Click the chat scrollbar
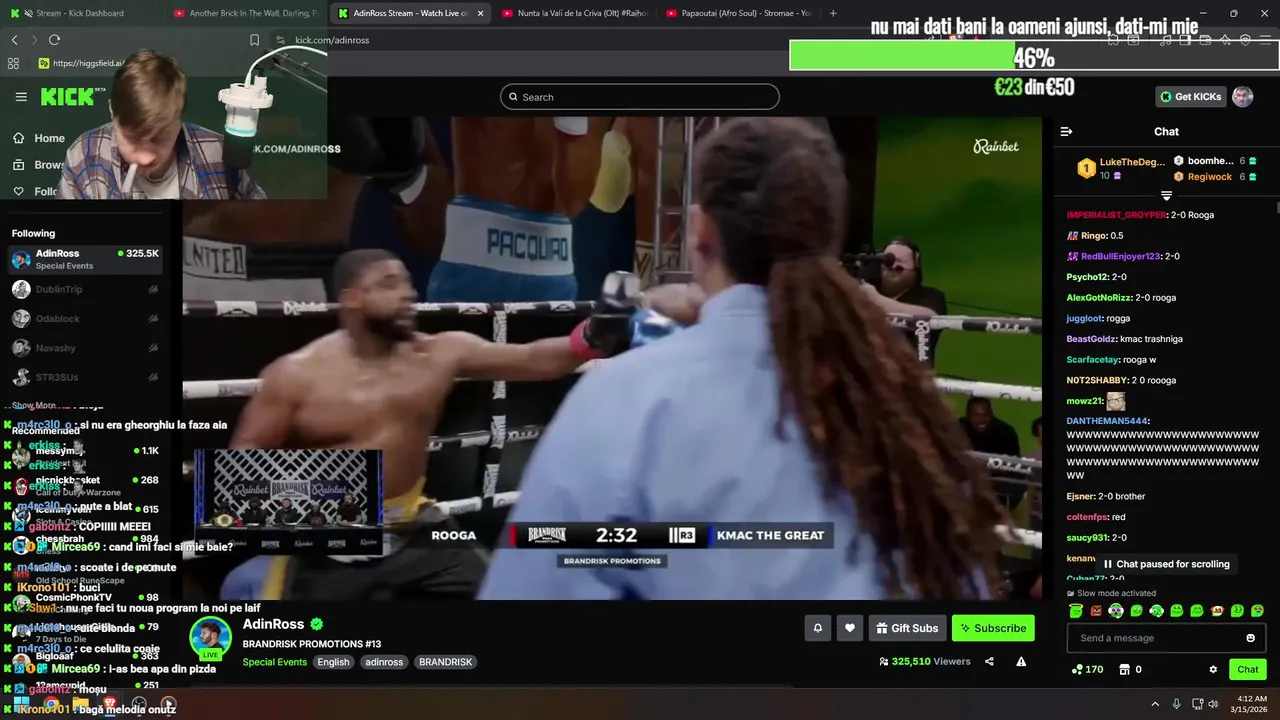 click(1277, 207)
